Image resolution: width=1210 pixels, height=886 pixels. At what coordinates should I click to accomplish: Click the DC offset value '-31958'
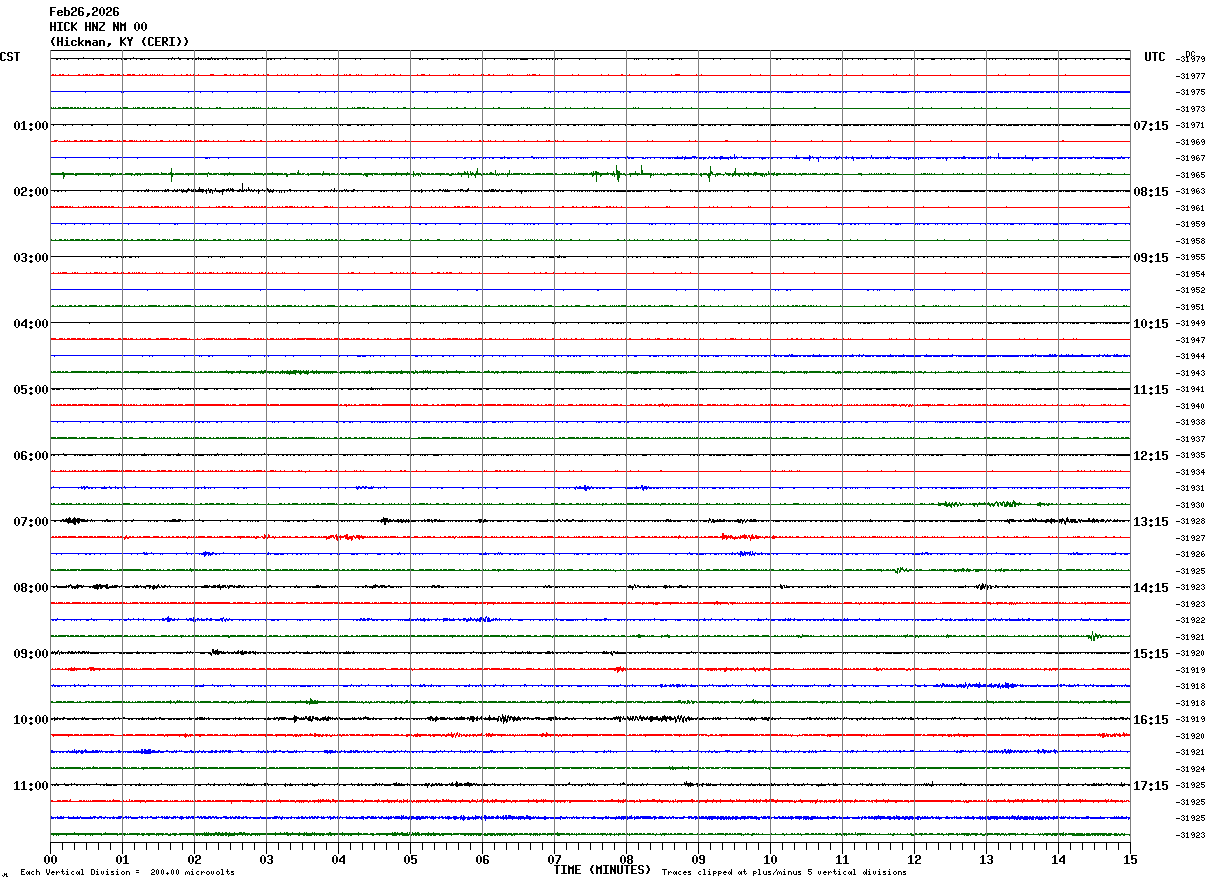pyautogui.click(x=1191, y=241)
